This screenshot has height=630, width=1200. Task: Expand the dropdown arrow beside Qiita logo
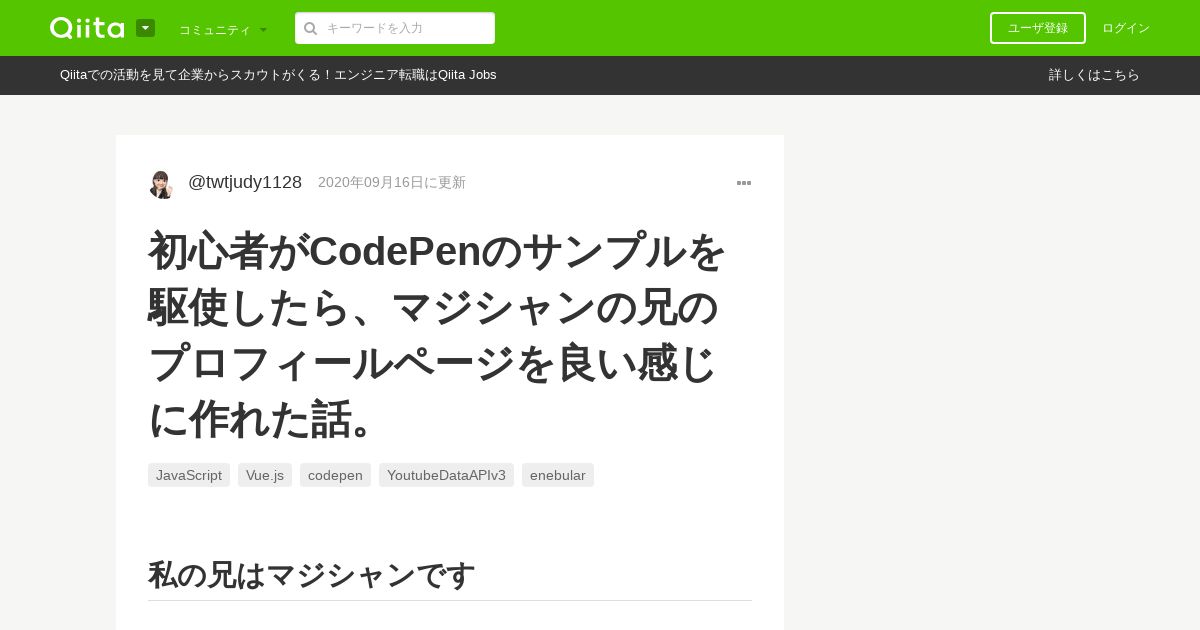tap(145, 28)
